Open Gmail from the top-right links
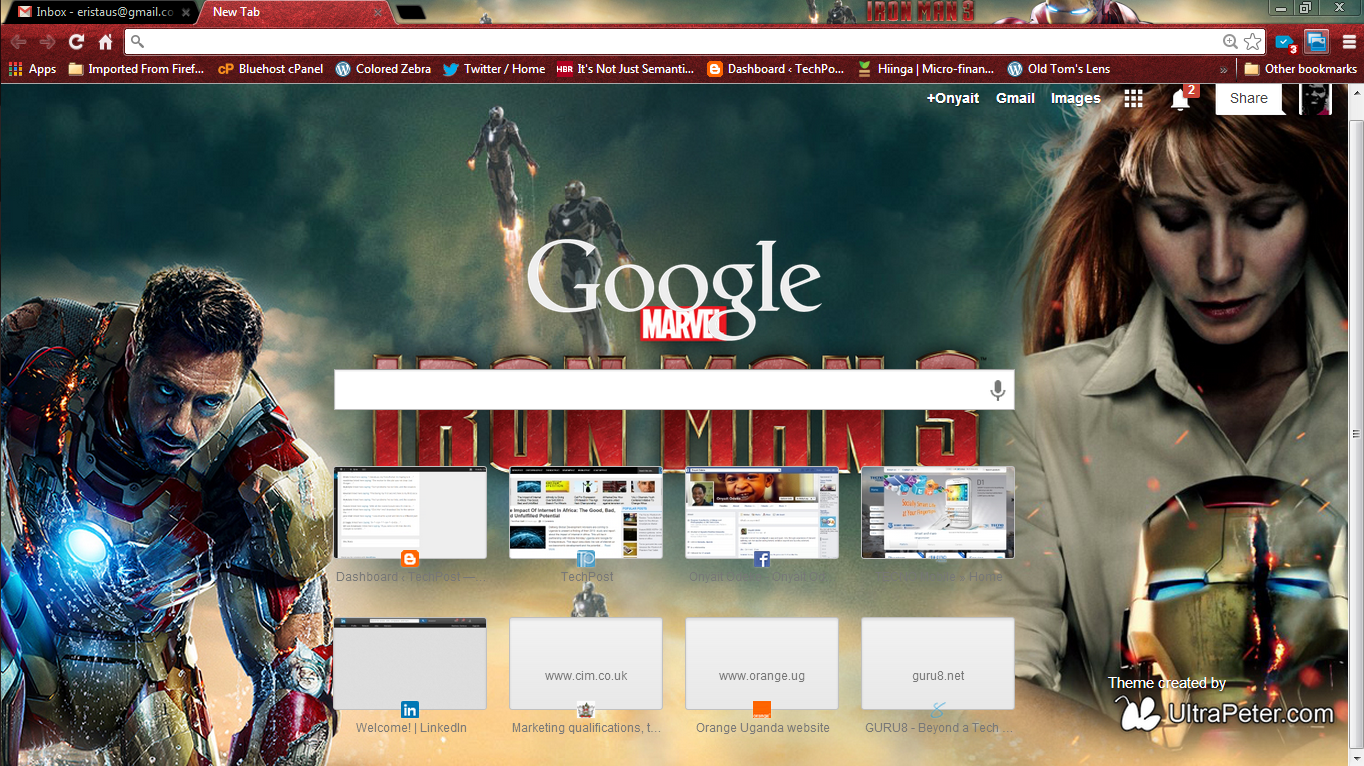This screenshot has height=766, width=1364. coord(1015,98)
